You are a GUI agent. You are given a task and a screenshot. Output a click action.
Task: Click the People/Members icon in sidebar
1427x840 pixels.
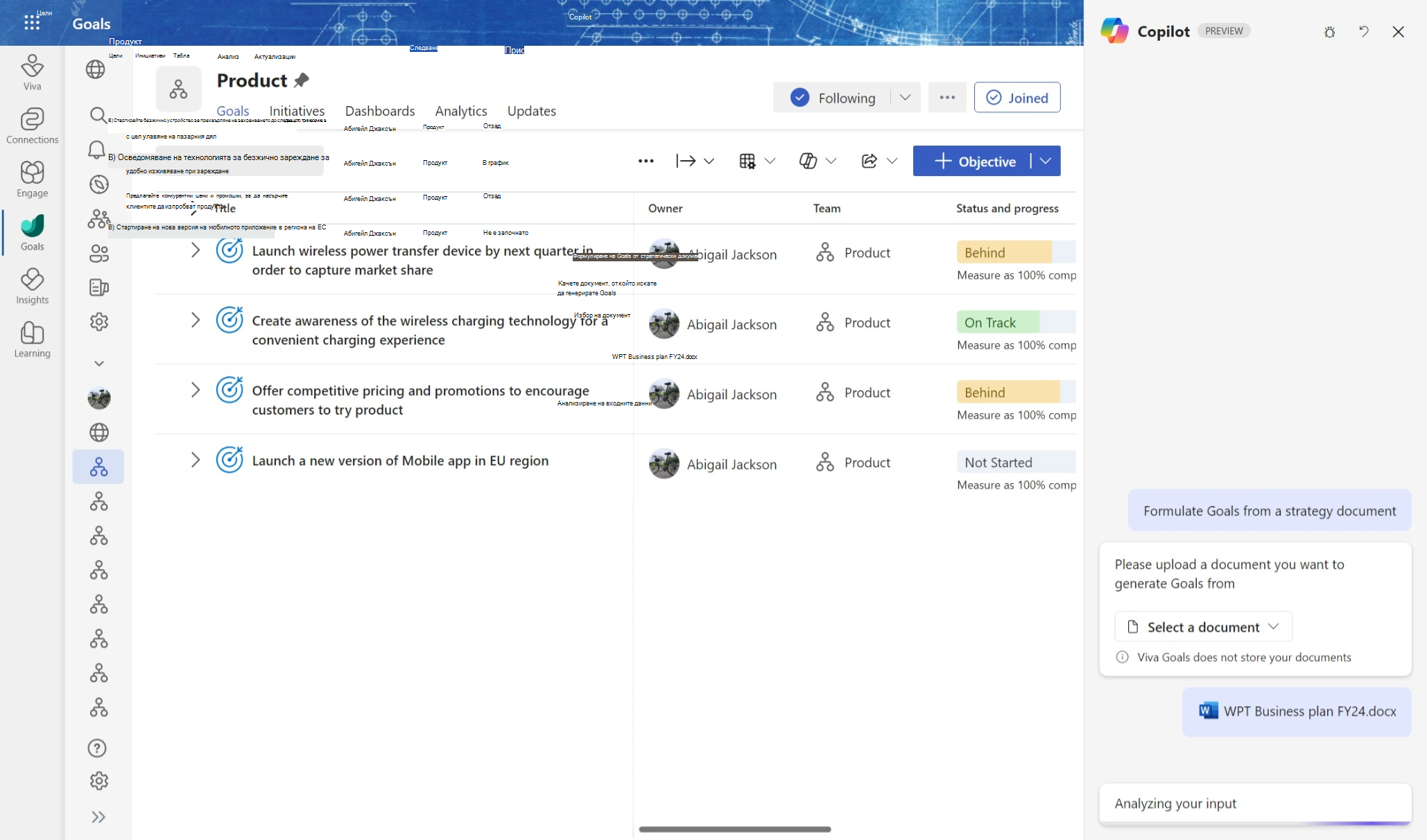pyautogui.click(x=98, y=252)
